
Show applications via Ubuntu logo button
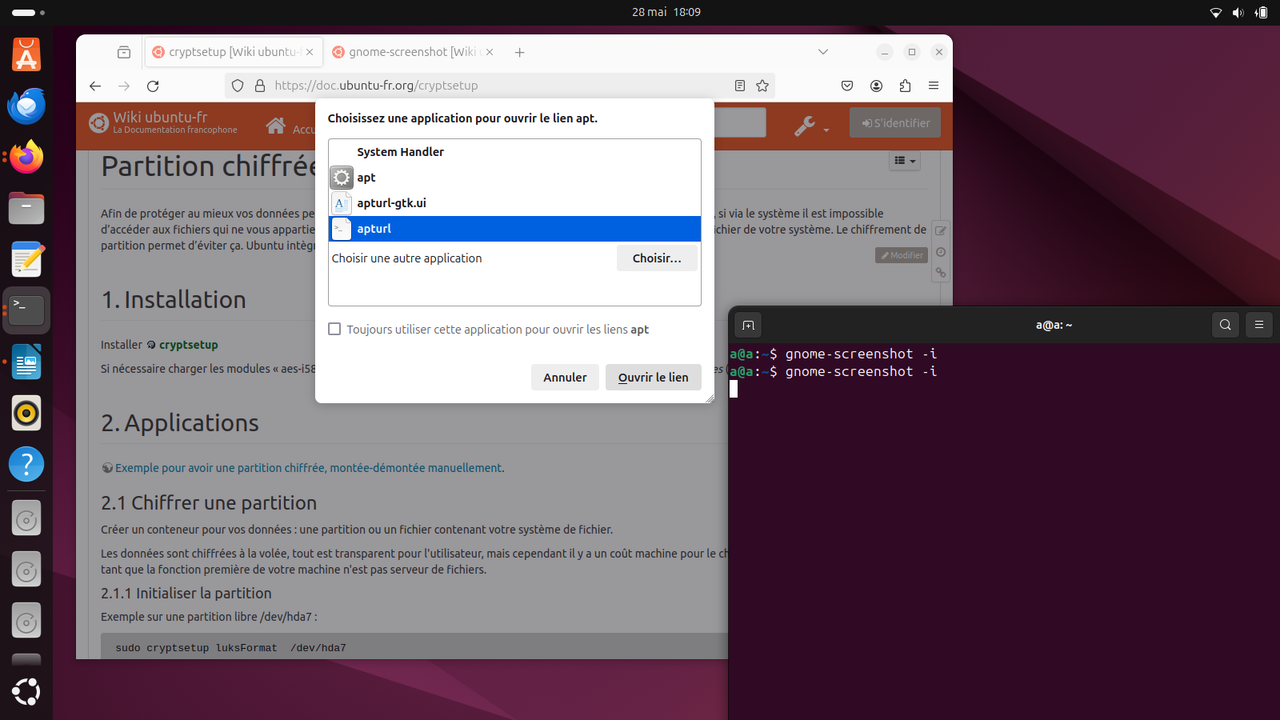26,691
